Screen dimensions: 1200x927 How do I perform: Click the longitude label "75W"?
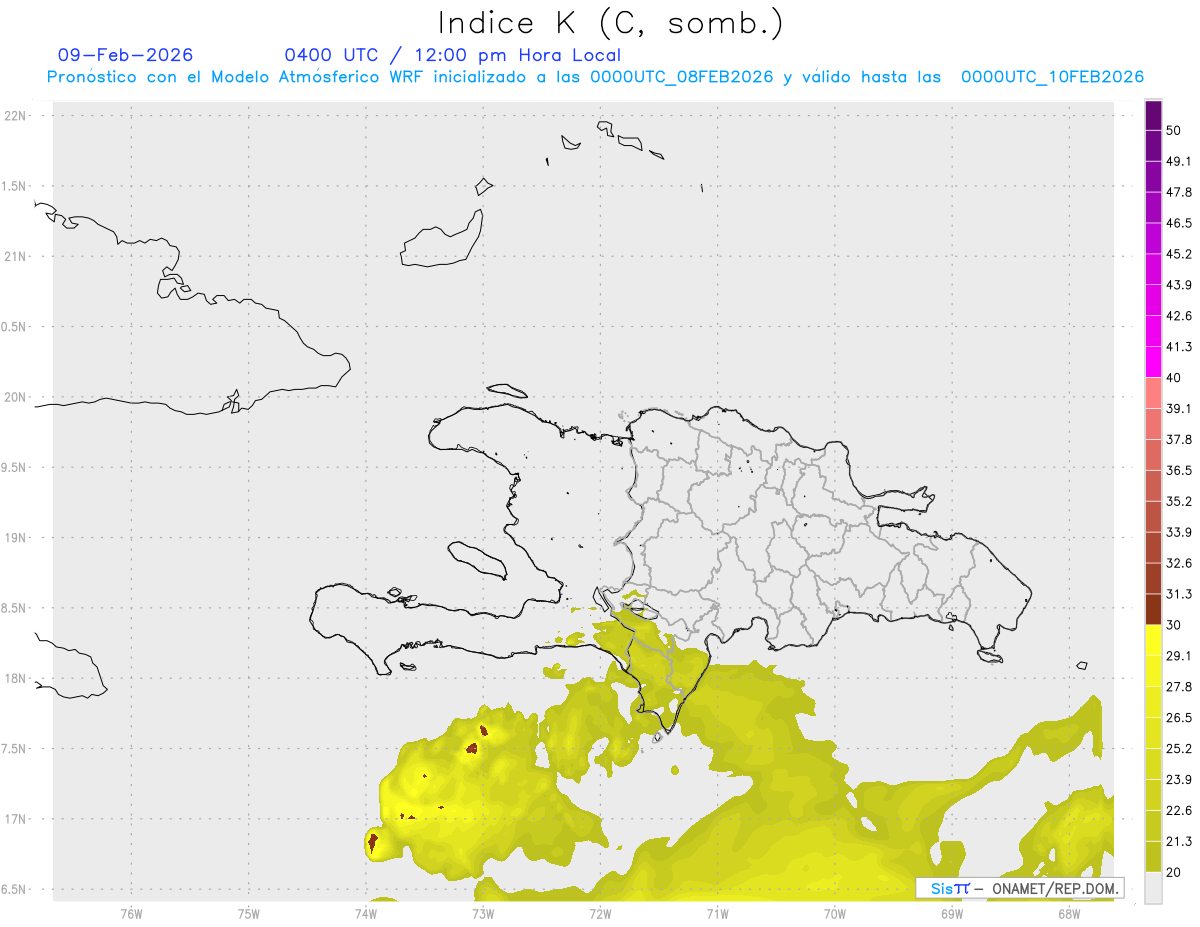coord(248,914)
